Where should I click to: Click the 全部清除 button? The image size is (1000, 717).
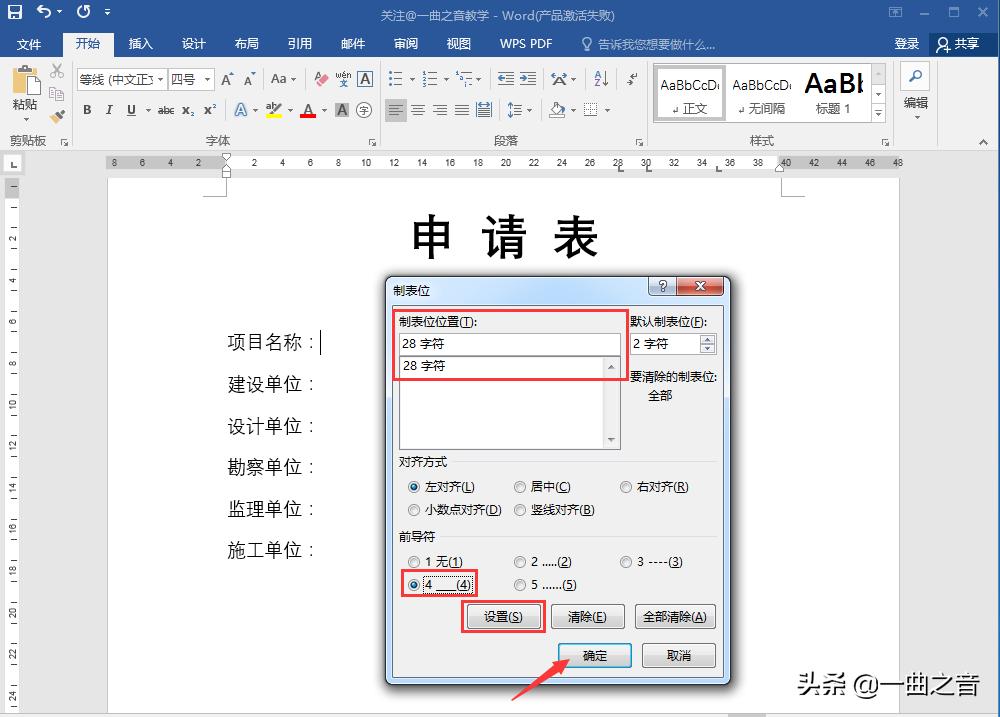(675, 616)
